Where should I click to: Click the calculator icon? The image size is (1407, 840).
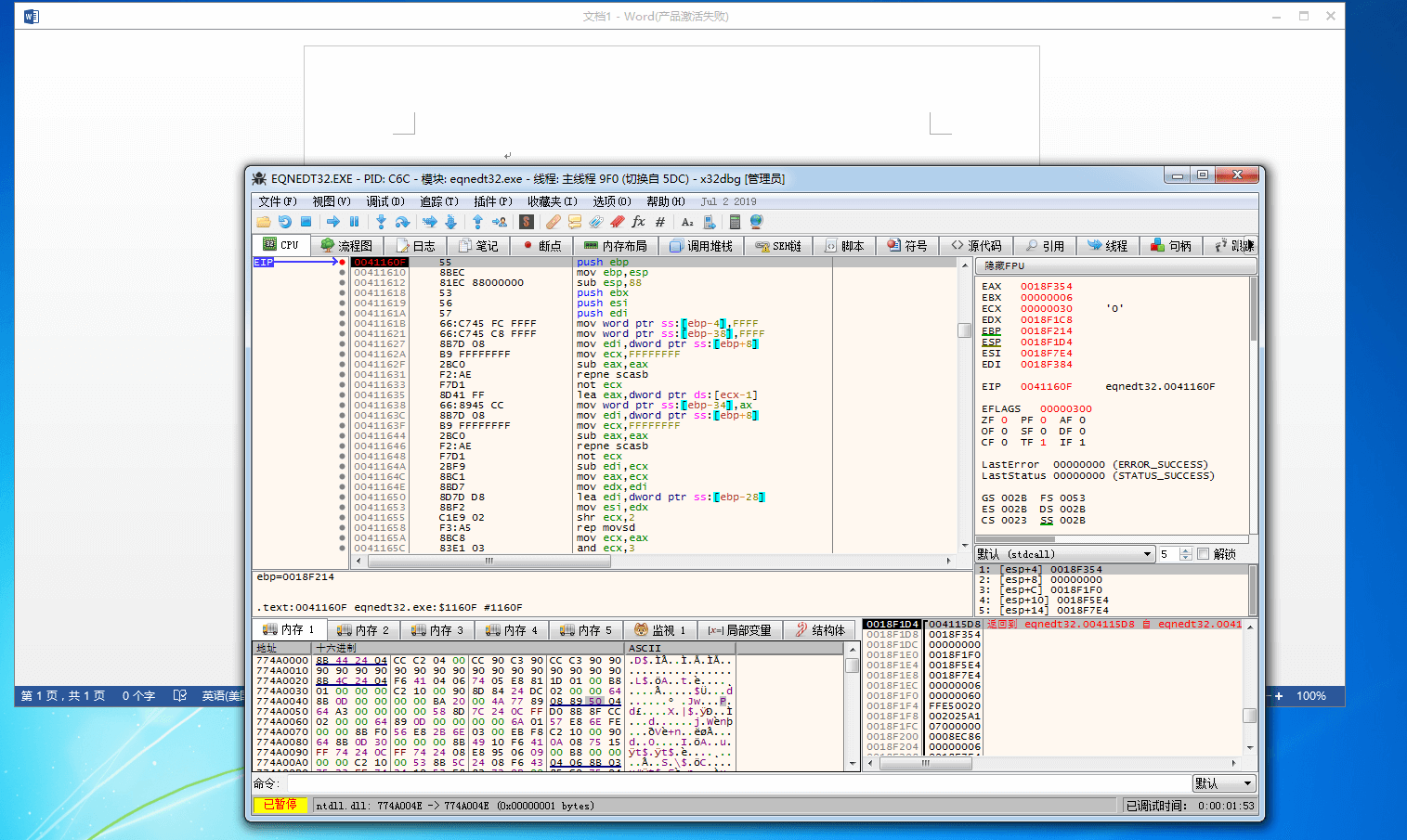point(735,222)
